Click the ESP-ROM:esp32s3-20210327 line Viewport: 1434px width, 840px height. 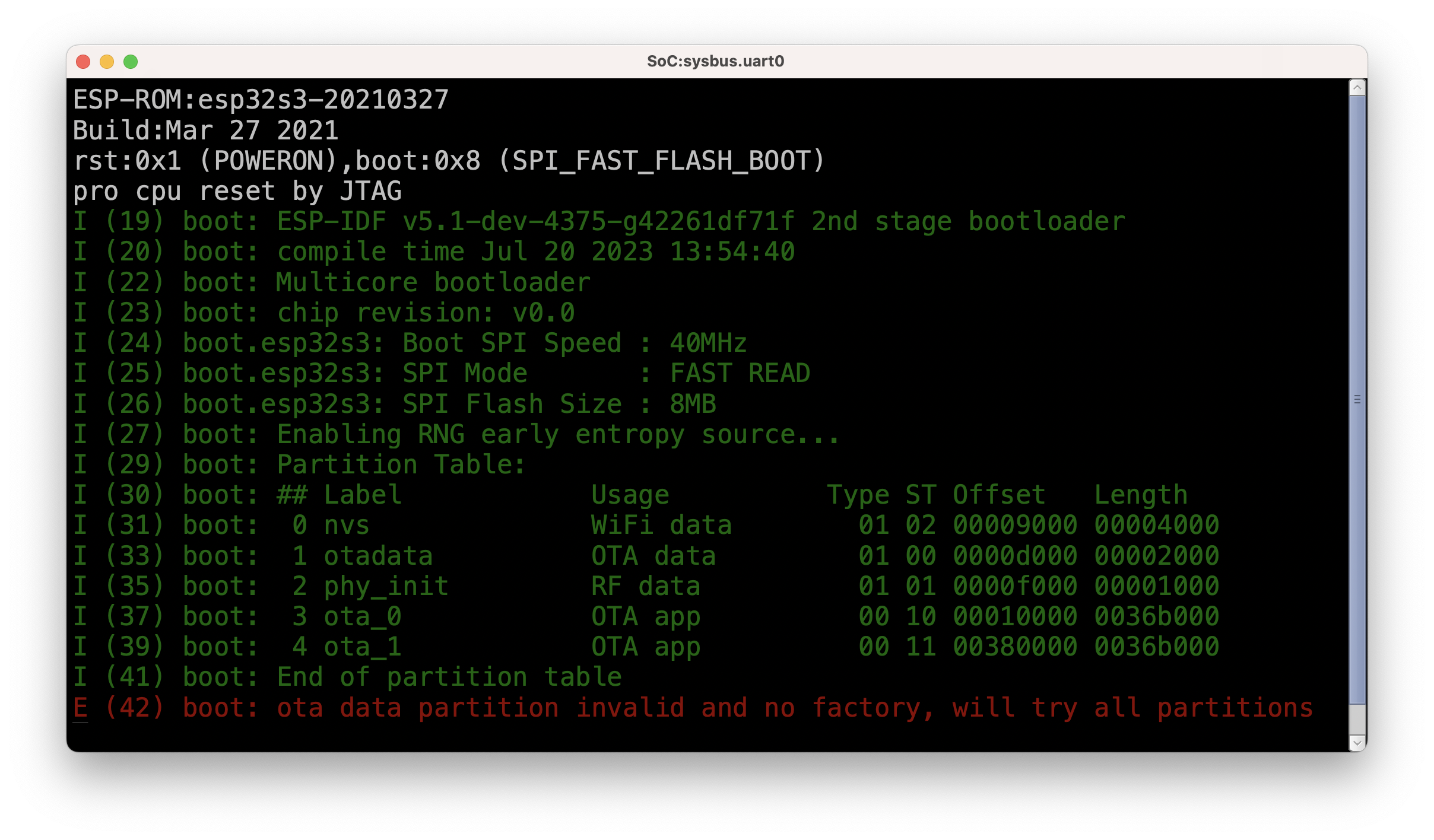coord(261,100)
